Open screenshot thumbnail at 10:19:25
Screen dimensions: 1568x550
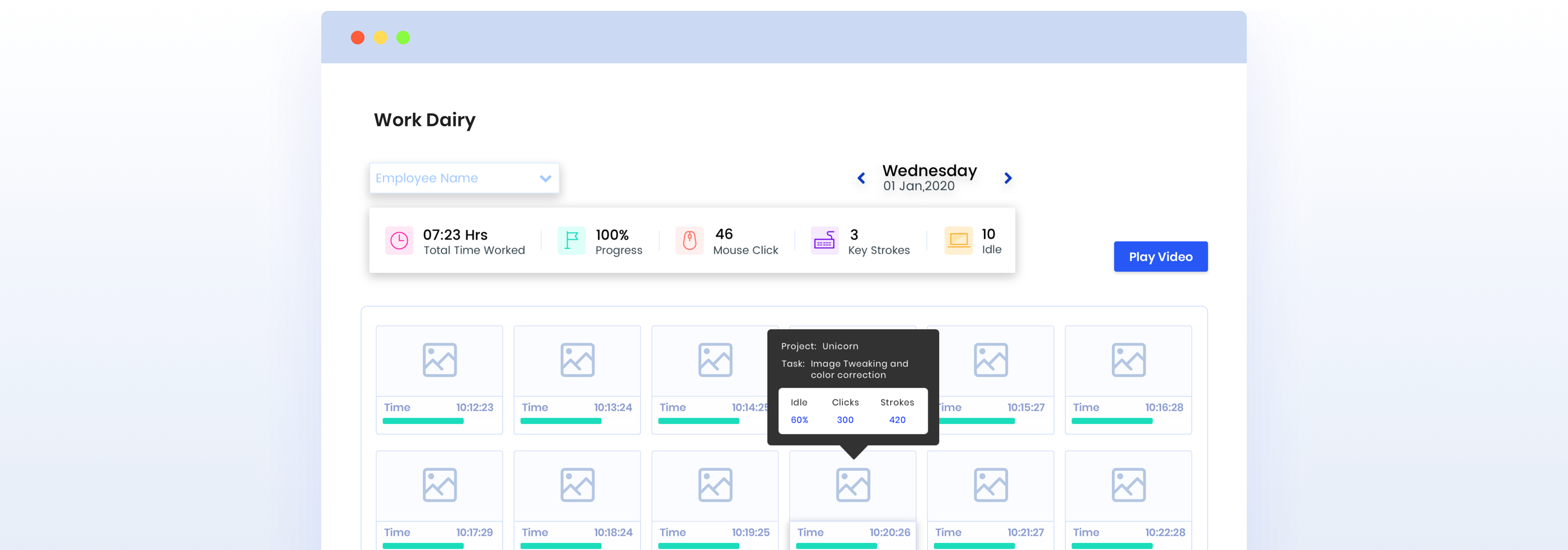pyautogui.click(x=715, y=485)
